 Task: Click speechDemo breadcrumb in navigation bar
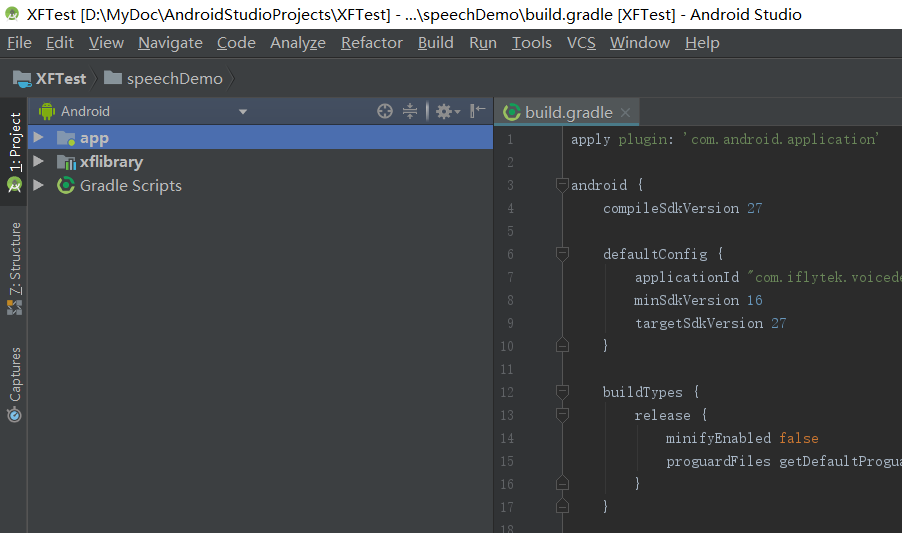(x=163, y=79)
